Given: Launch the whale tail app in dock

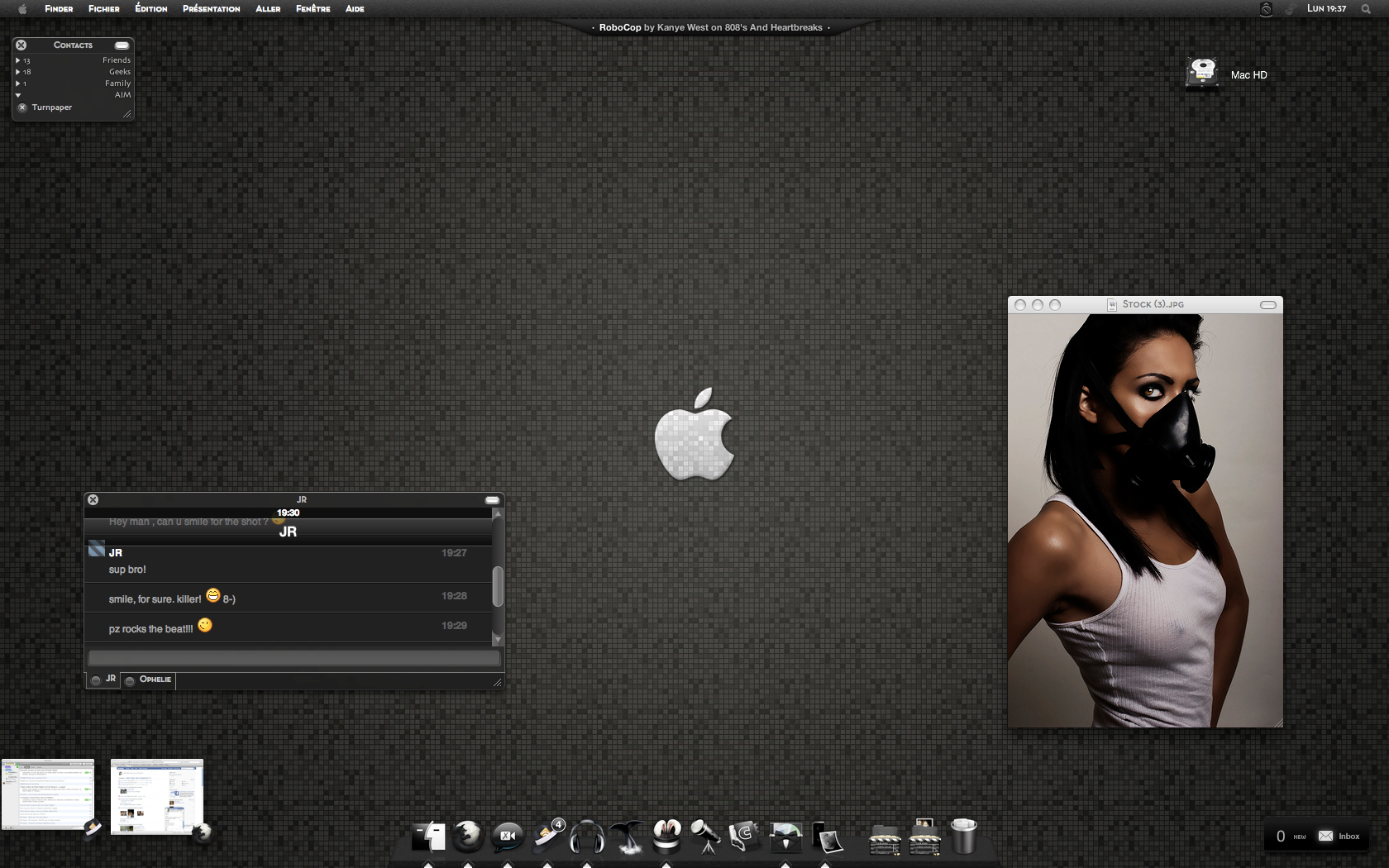Looking at the screenshot, I should click(627, 837).
